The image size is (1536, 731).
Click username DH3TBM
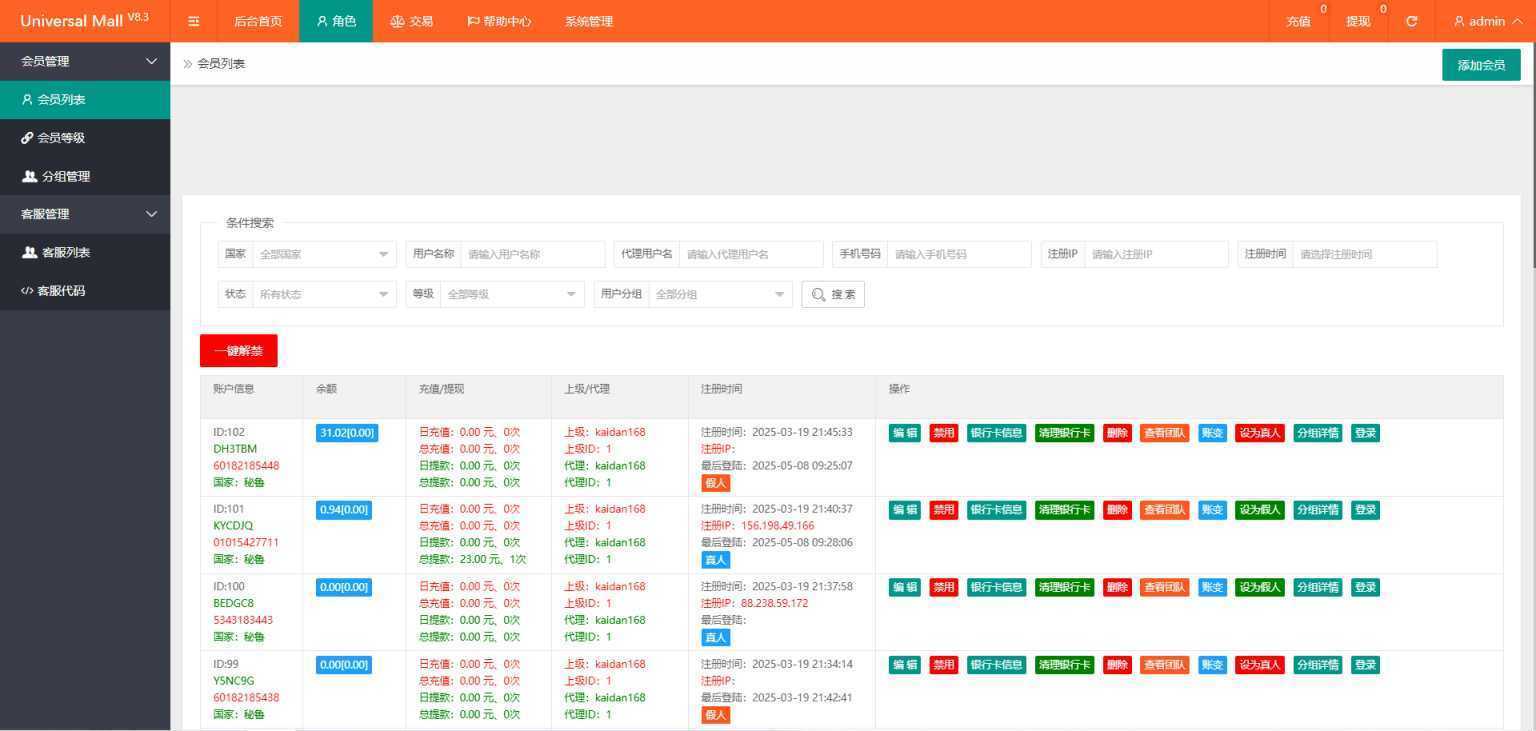point(235,449)
